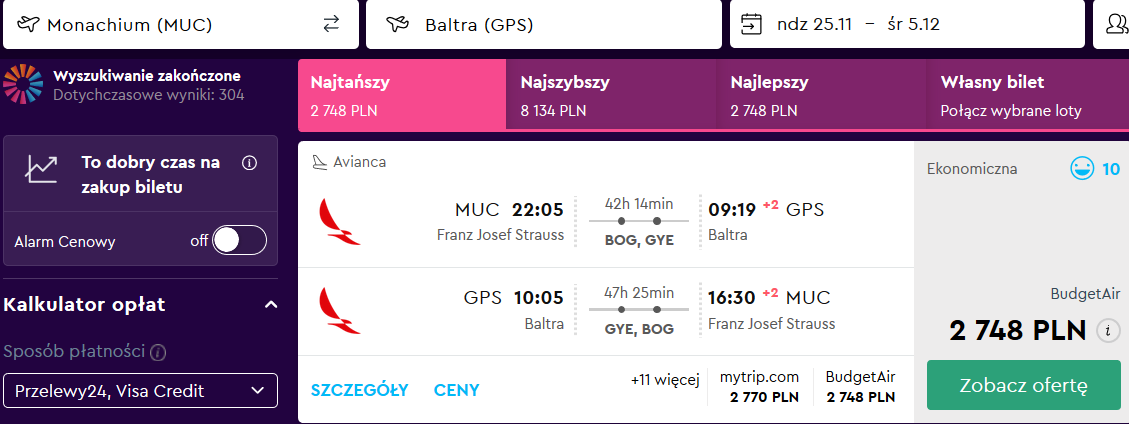Screen dimensions: 1129x424
Task: Open payment method dropdown Przelewy24, Visa Credit
Action: [140, 391]
